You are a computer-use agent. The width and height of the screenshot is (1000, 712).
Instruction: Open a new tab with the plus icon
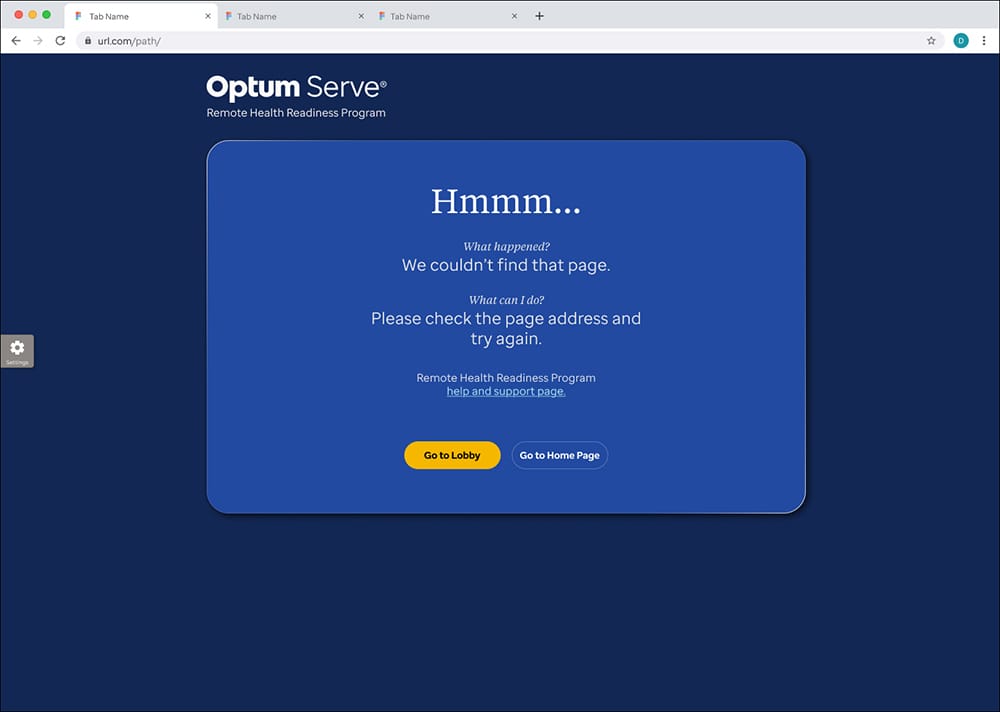coord(540,16)
